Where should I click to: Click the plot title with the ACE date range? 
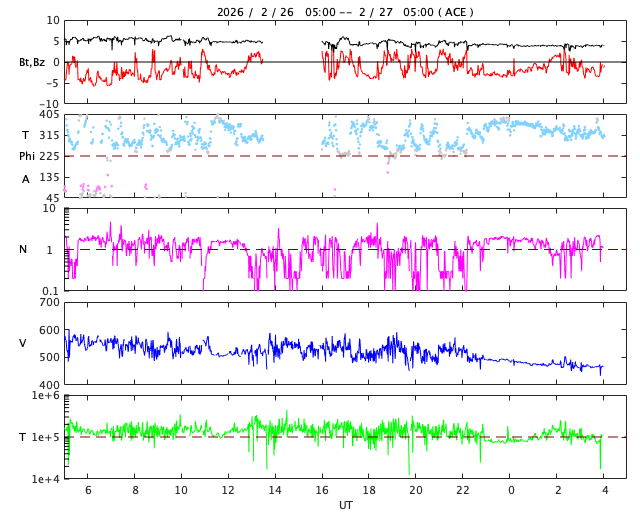click(345, 12)
